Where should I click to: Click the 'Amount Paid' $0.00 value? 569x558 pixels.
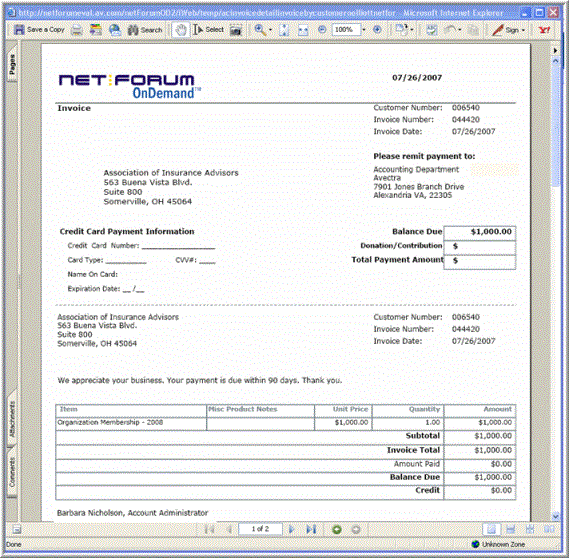(x=501, y=464)
